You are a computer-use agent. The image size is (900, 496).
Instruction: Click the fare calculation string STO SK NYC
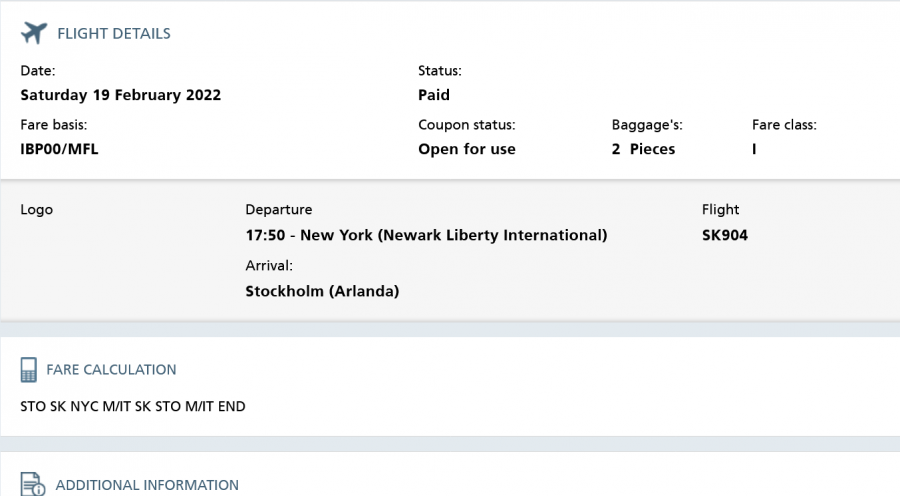click(133, 407)
